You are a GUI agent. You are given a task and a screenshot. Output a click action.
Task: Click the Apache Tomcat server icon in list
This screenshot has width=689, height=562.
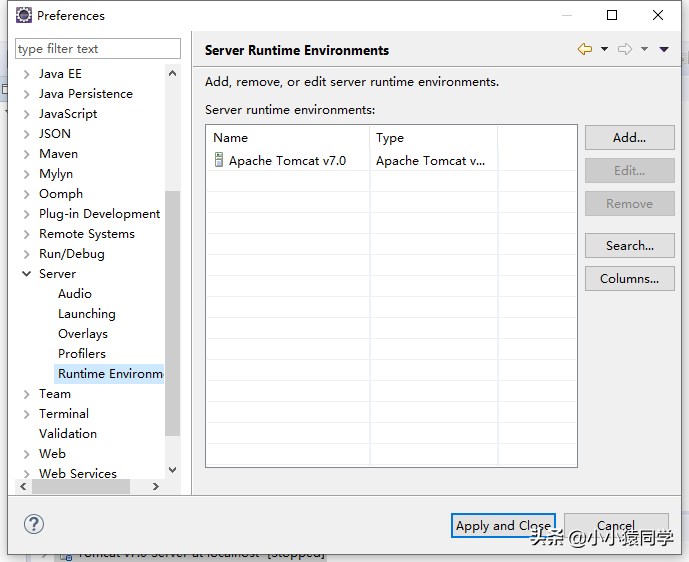click(x=219, y=160)
